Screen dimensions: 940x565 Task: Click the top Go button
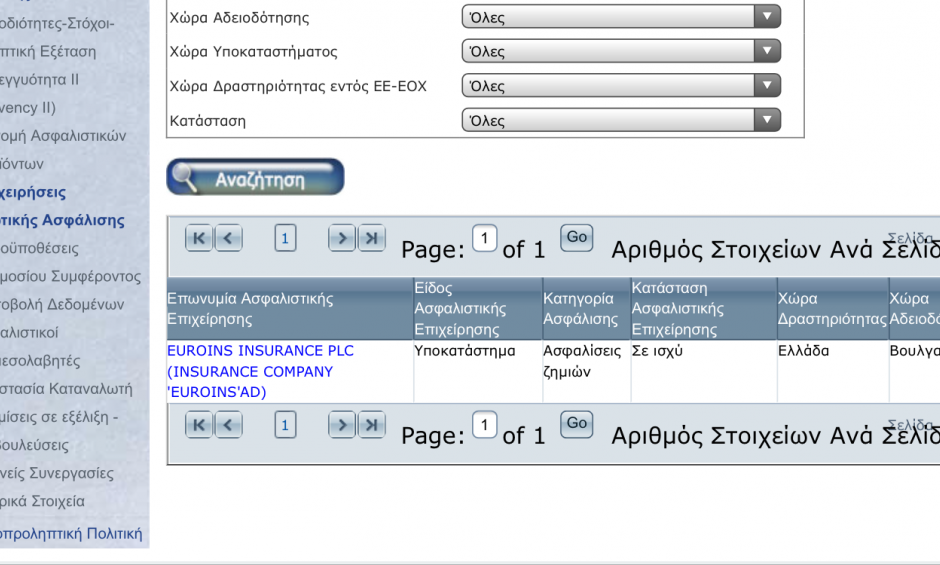point(577,238)
